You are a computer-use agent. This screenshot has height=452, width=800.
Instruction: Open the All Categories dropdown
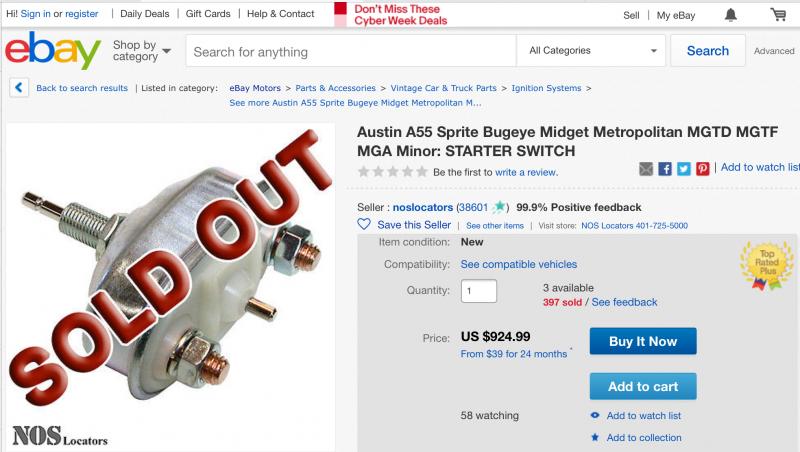point(593,51)
